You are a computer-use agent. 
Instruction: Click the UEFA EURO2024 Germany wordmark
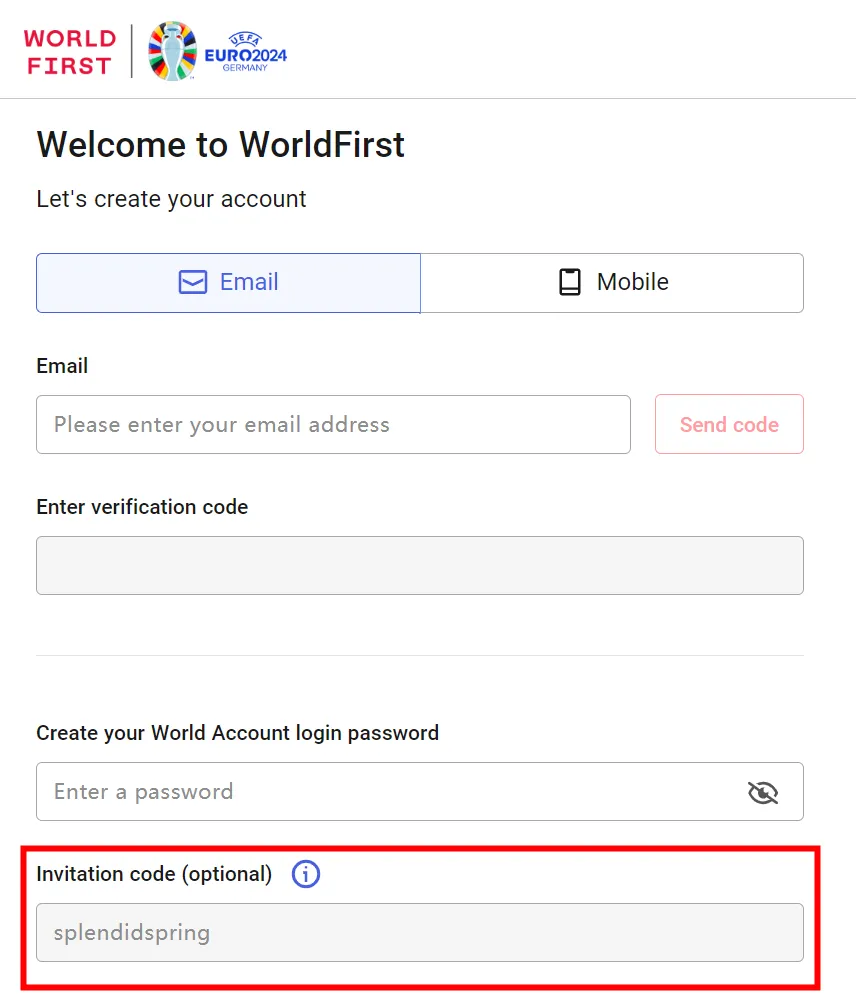(245, 53)
